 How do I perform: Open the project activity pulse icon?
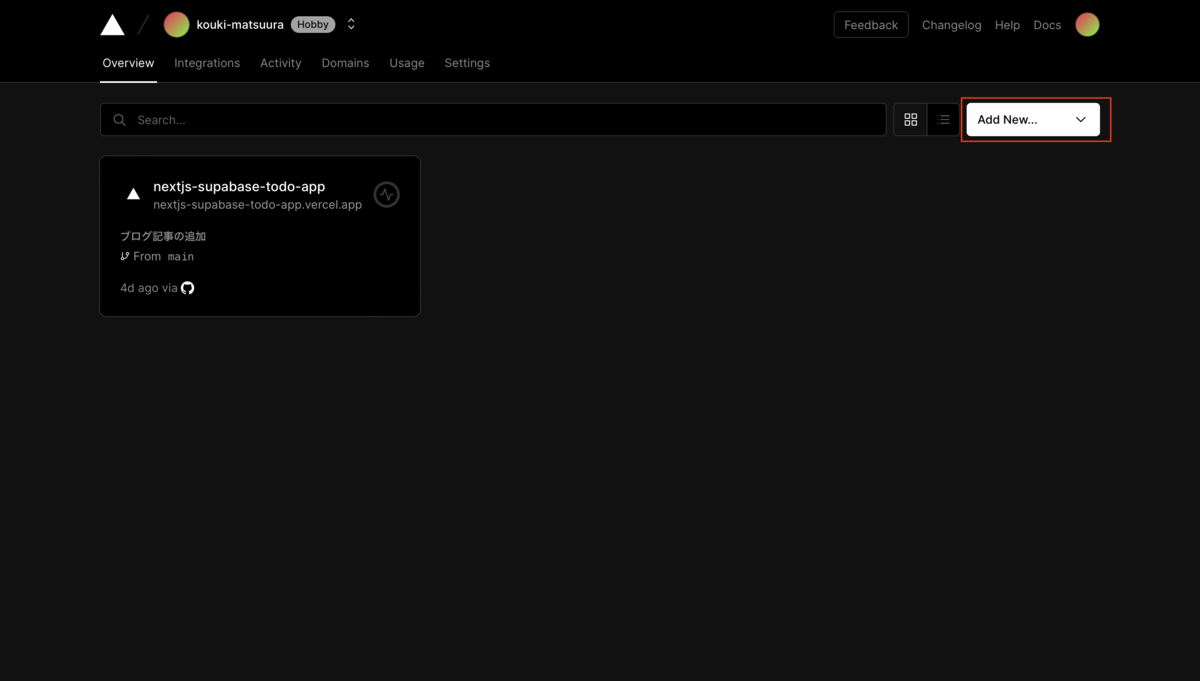pyautogui.click(x=387, y=194)
